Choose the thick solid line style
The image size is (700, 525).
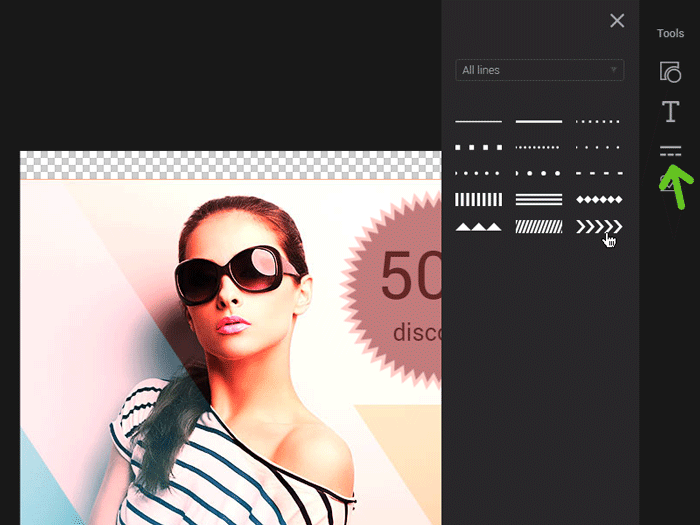click(539, 121)
